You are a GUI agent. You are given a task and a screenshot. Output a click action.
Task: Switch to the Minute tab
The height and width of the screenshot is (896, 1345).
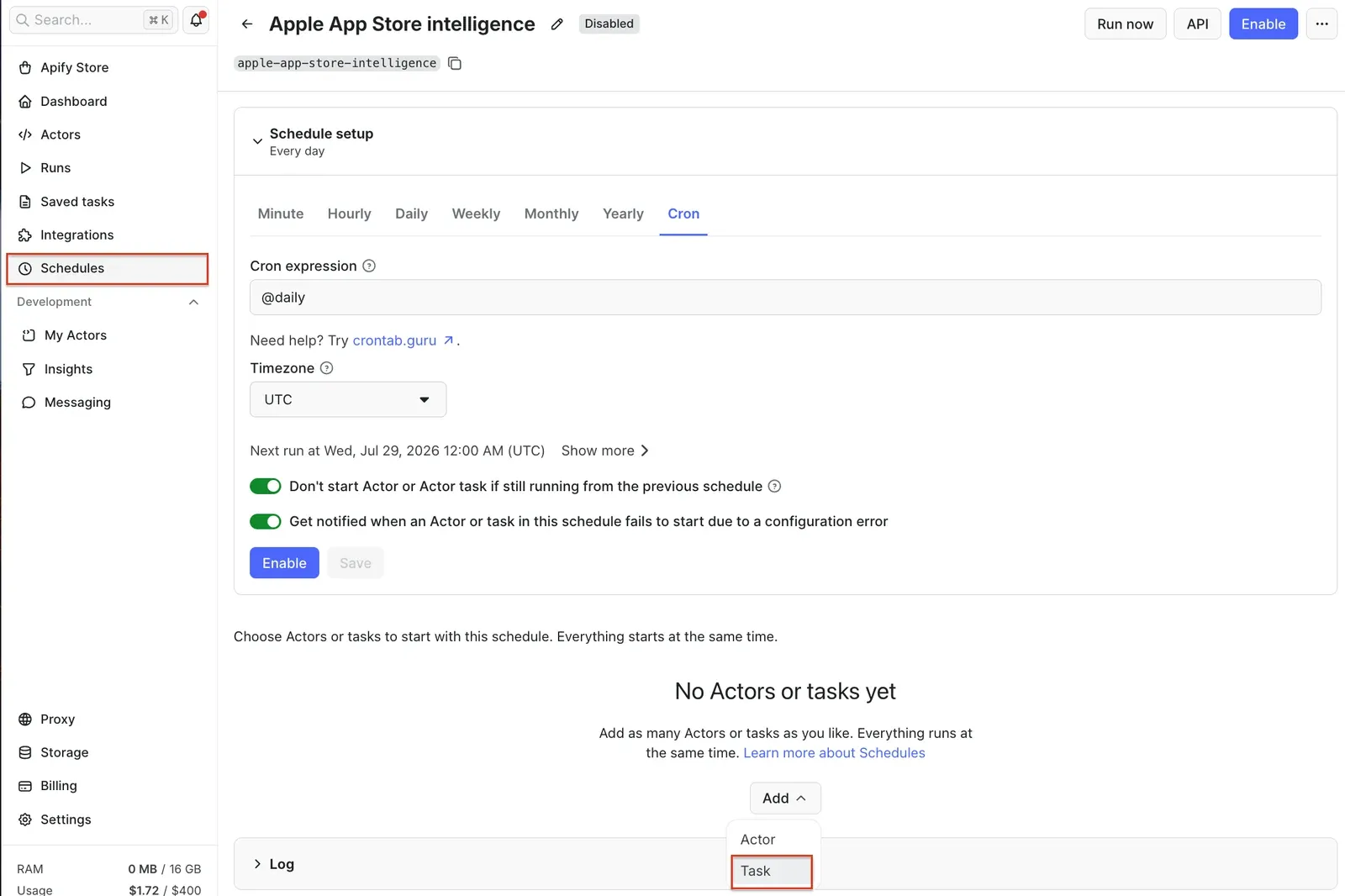[x=281, y=214]
